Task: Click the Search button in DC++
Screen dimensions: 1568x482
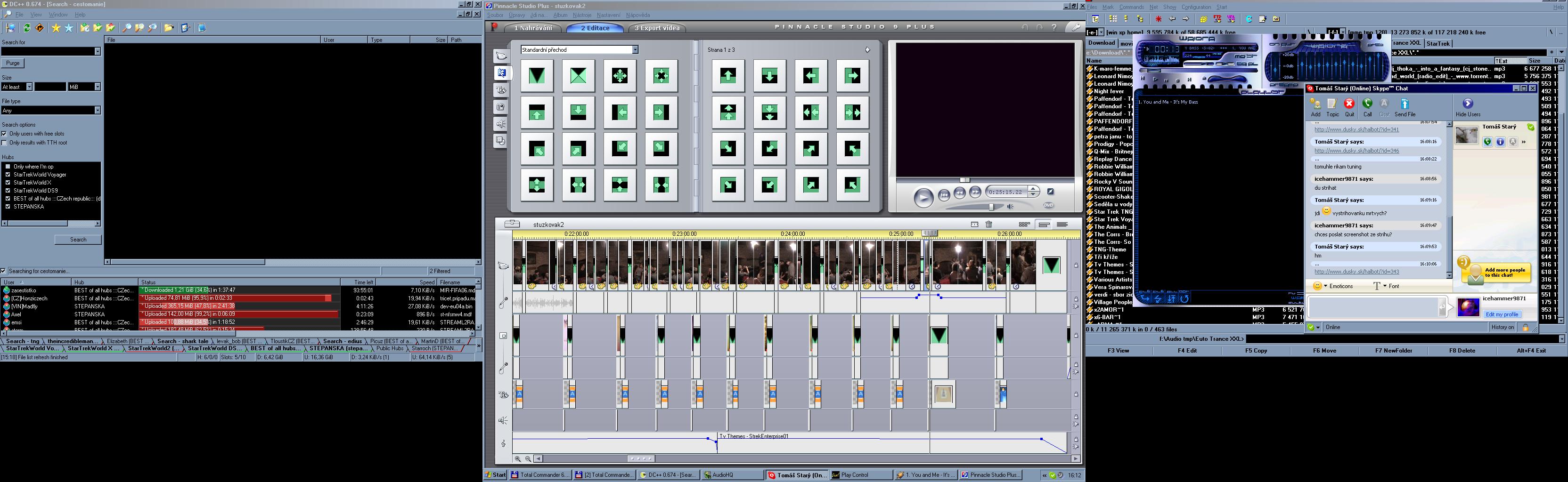Action: 78,240
